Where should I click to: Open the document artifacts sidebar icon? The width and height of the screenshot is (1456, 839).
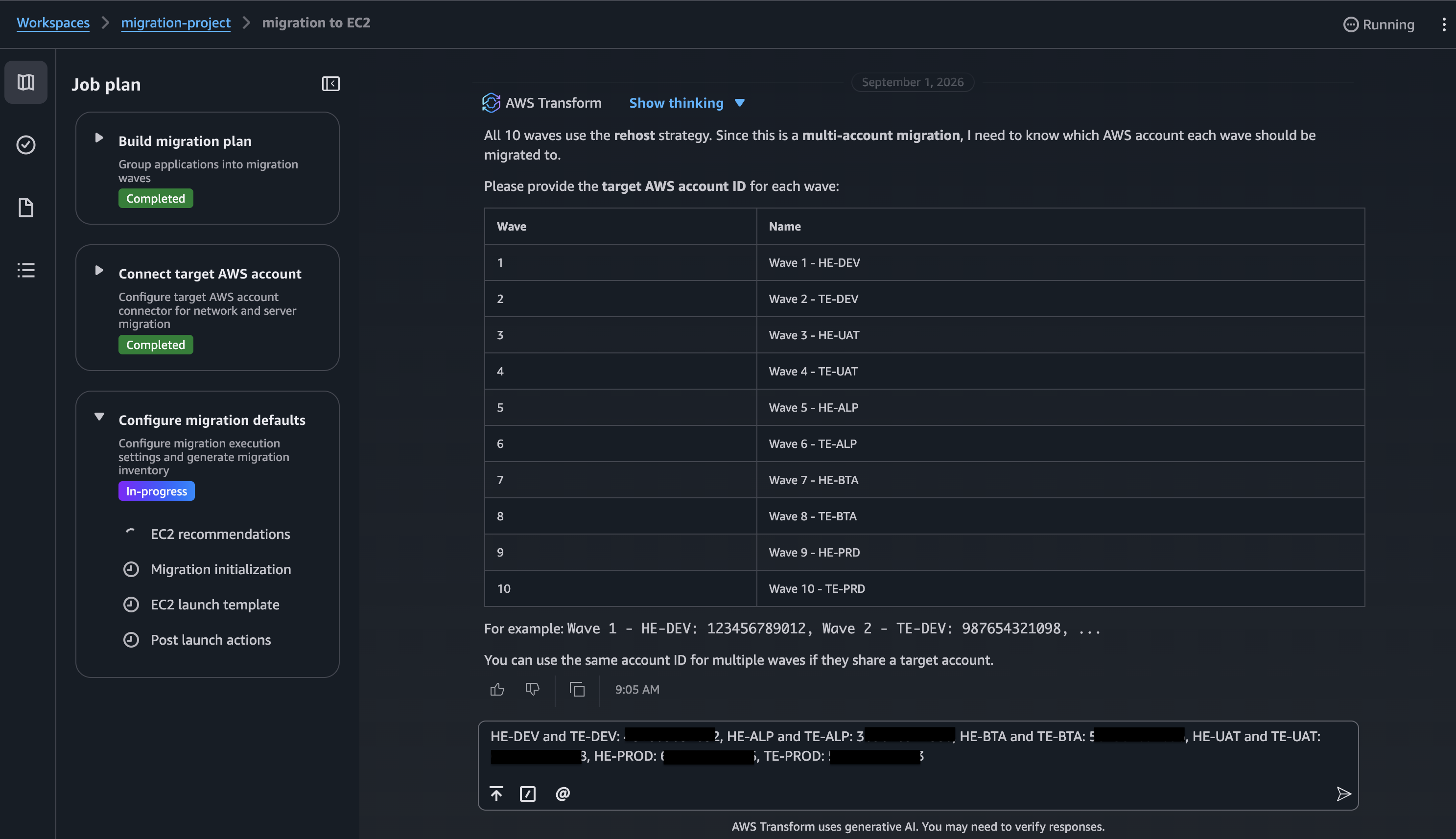pyautogui.click(x=26, y=208)
